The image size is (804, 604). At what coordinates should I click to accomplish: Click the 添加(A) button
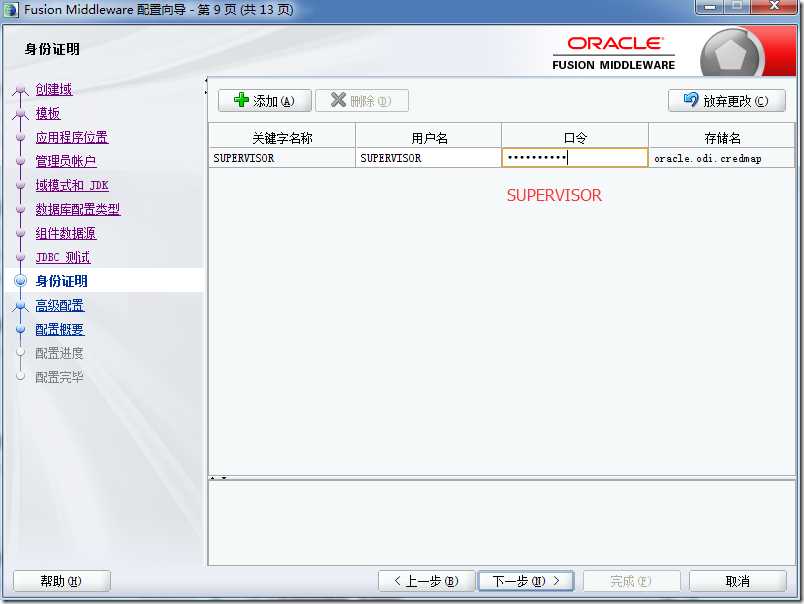tap(265, 100)
